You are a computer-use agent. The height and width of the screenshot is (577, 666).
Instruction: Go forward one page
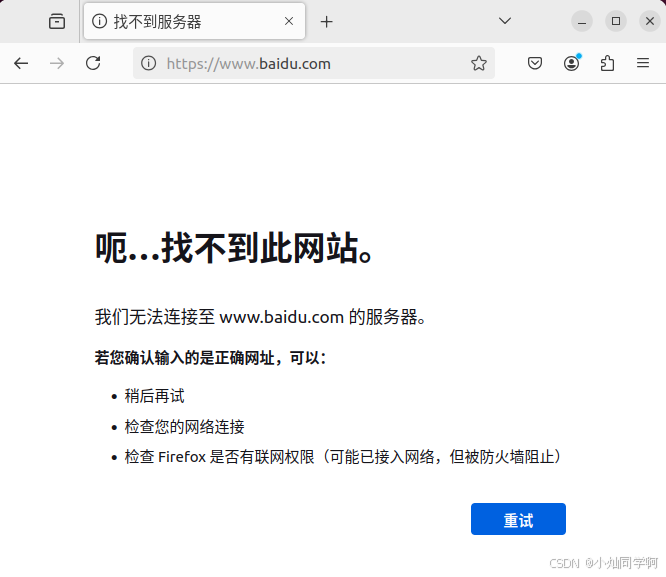(57, 64)
